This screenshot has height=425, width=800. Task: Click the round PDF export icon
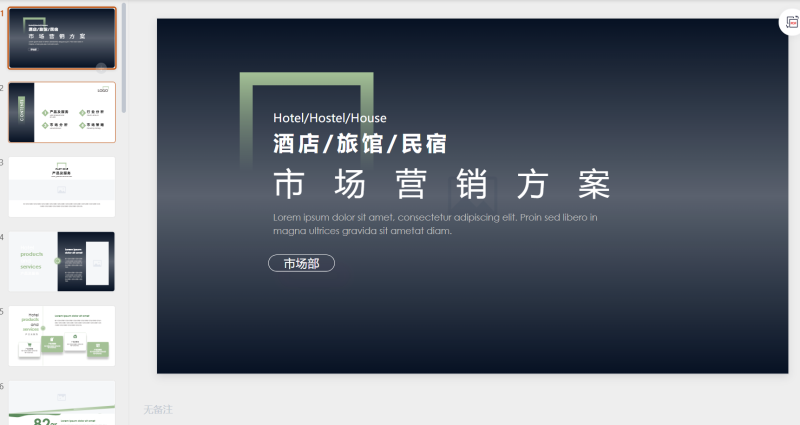792,23
